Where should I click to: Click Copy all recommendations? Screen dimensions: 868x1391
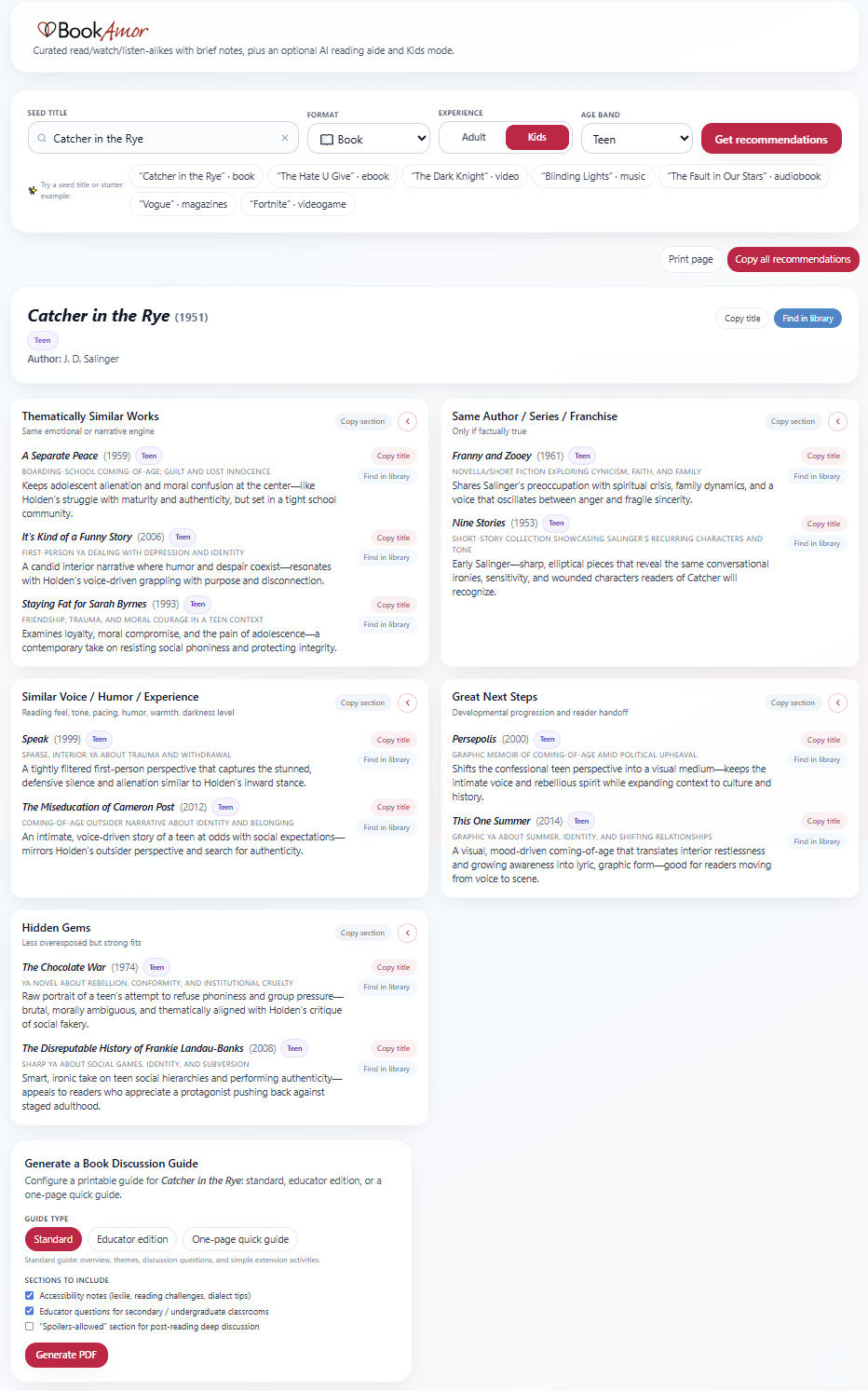[793, 259]
